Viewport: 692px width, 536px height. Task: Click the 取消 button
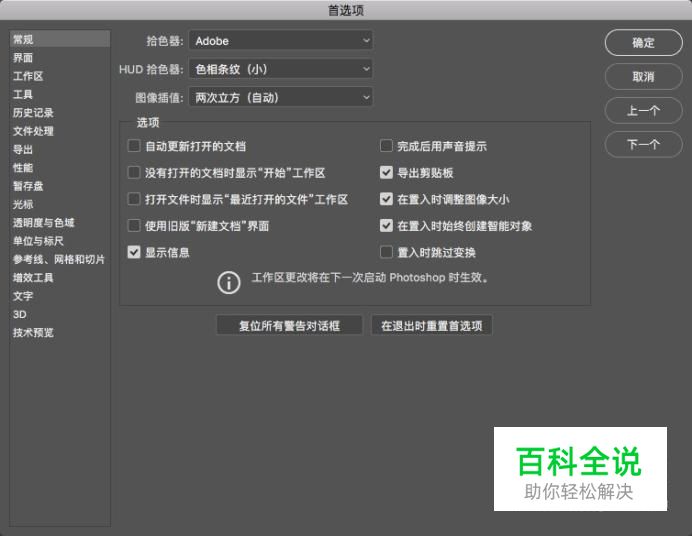click(643, 77)
